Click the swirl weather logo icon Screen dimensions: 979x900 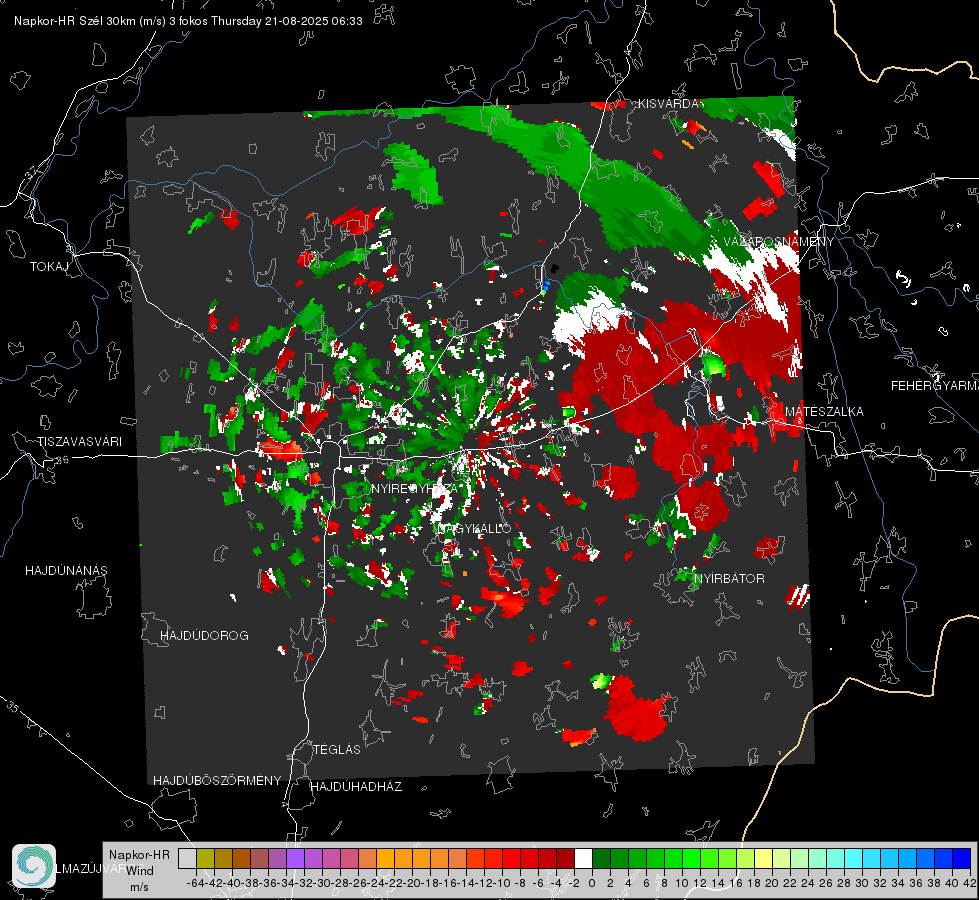(x=34, y=866)
